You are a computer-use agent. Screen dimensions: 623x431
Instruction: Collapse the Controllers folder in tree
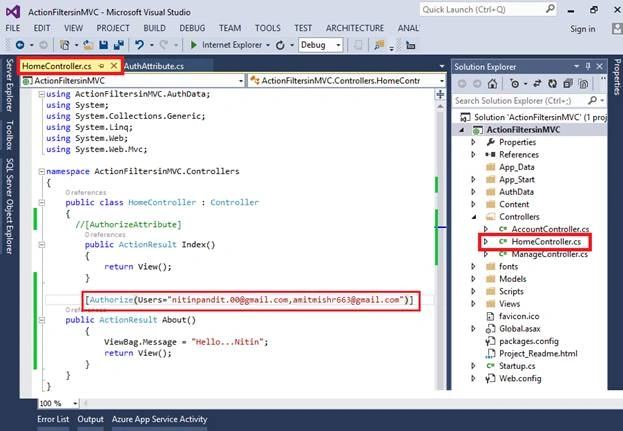[474, 217]
